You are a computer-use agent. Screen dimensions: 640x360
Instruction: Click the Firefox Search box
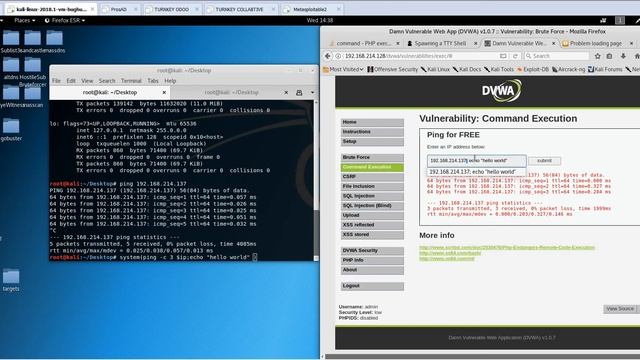[x=557, y=56]
